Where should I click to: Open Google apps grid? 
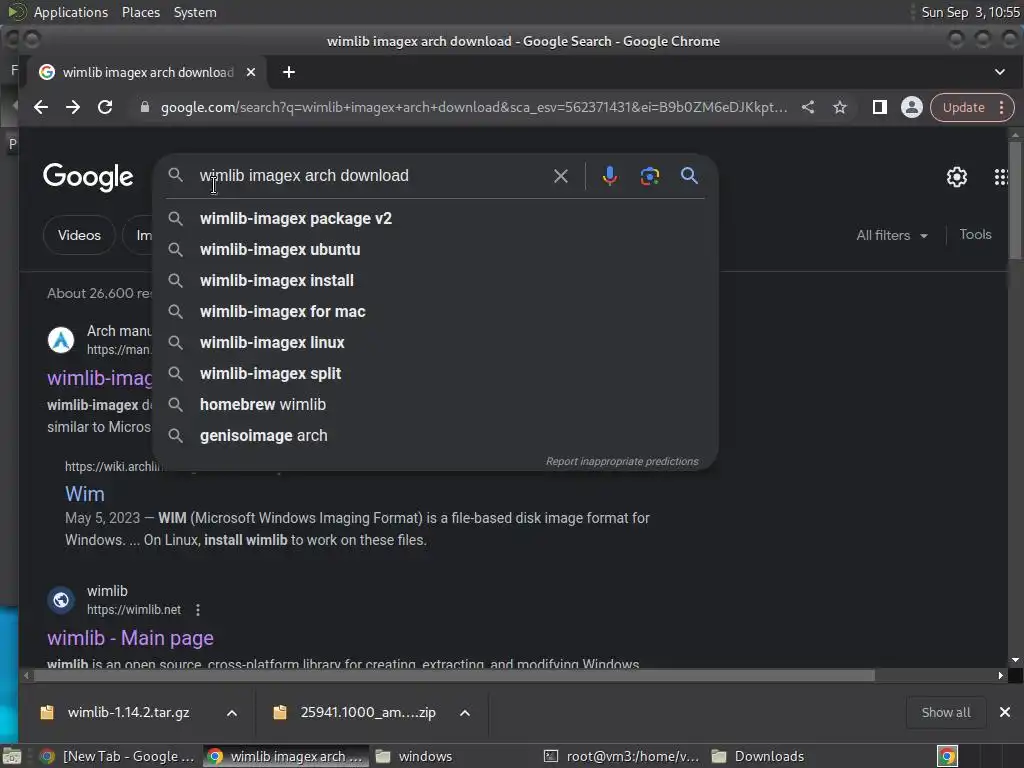point(1000,177)
